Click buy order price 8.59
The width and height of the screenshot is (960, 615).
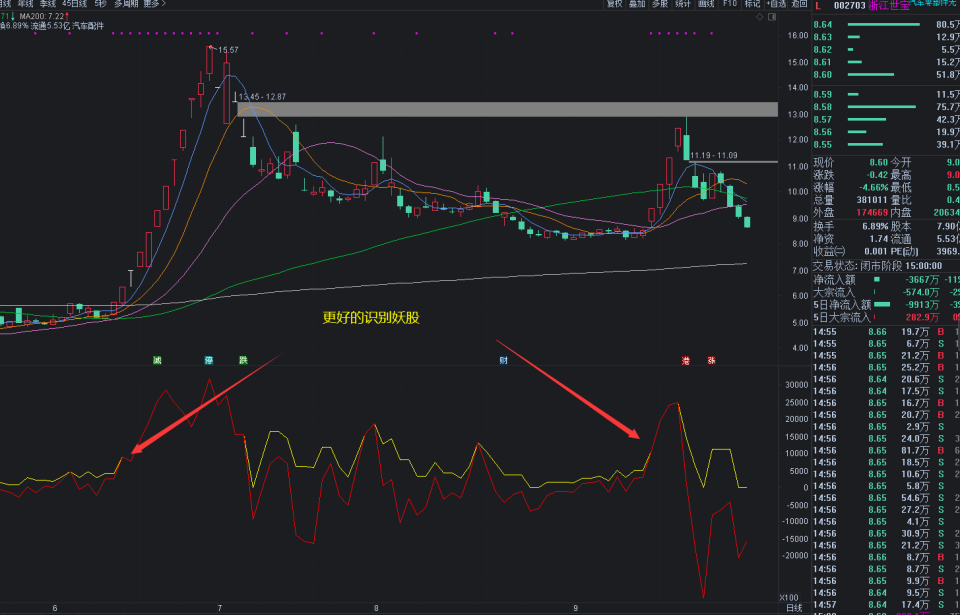point(823,94)
